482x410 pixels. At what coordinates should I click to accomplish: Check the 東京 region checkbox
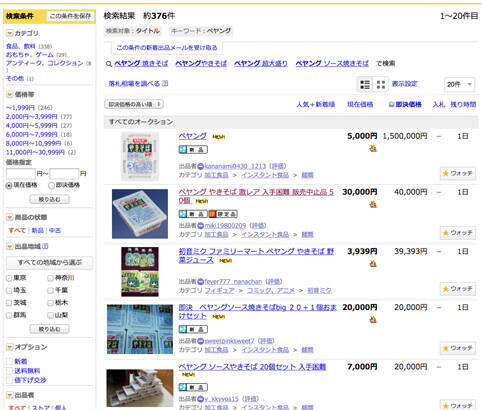click(9, 278)
